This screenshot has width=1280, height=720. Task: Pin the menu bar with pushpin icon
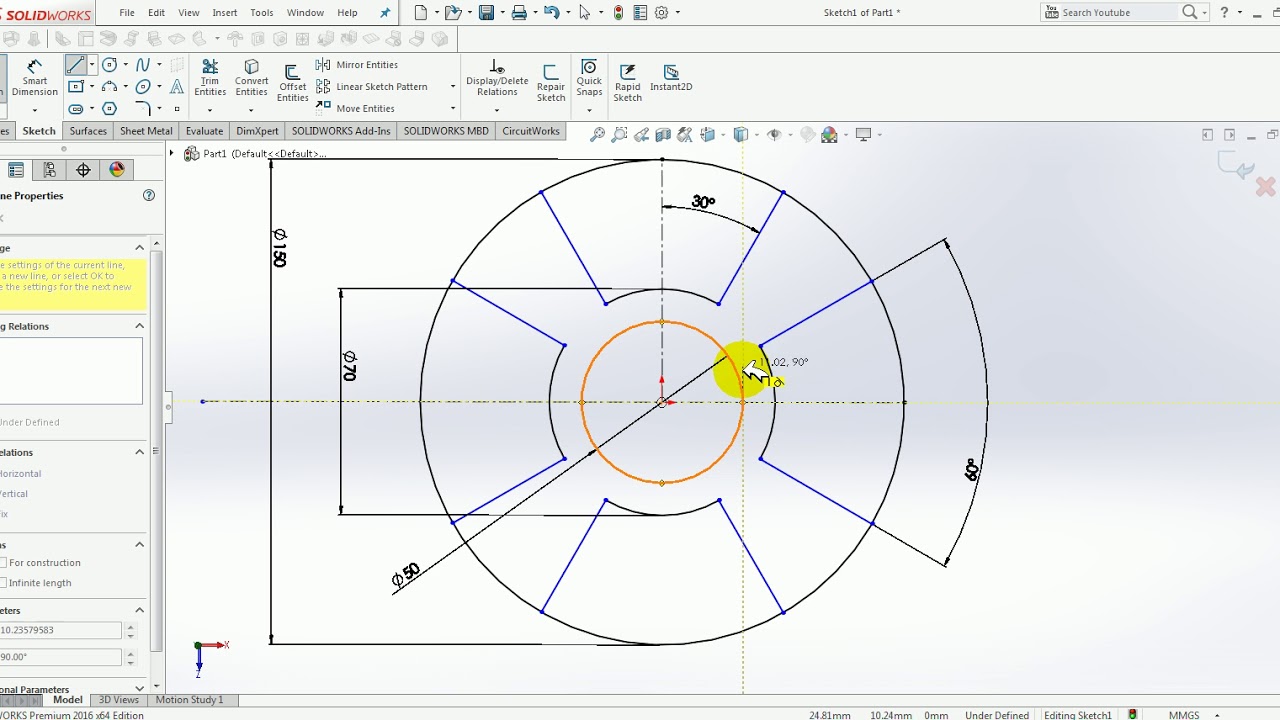tap(385, 13)
